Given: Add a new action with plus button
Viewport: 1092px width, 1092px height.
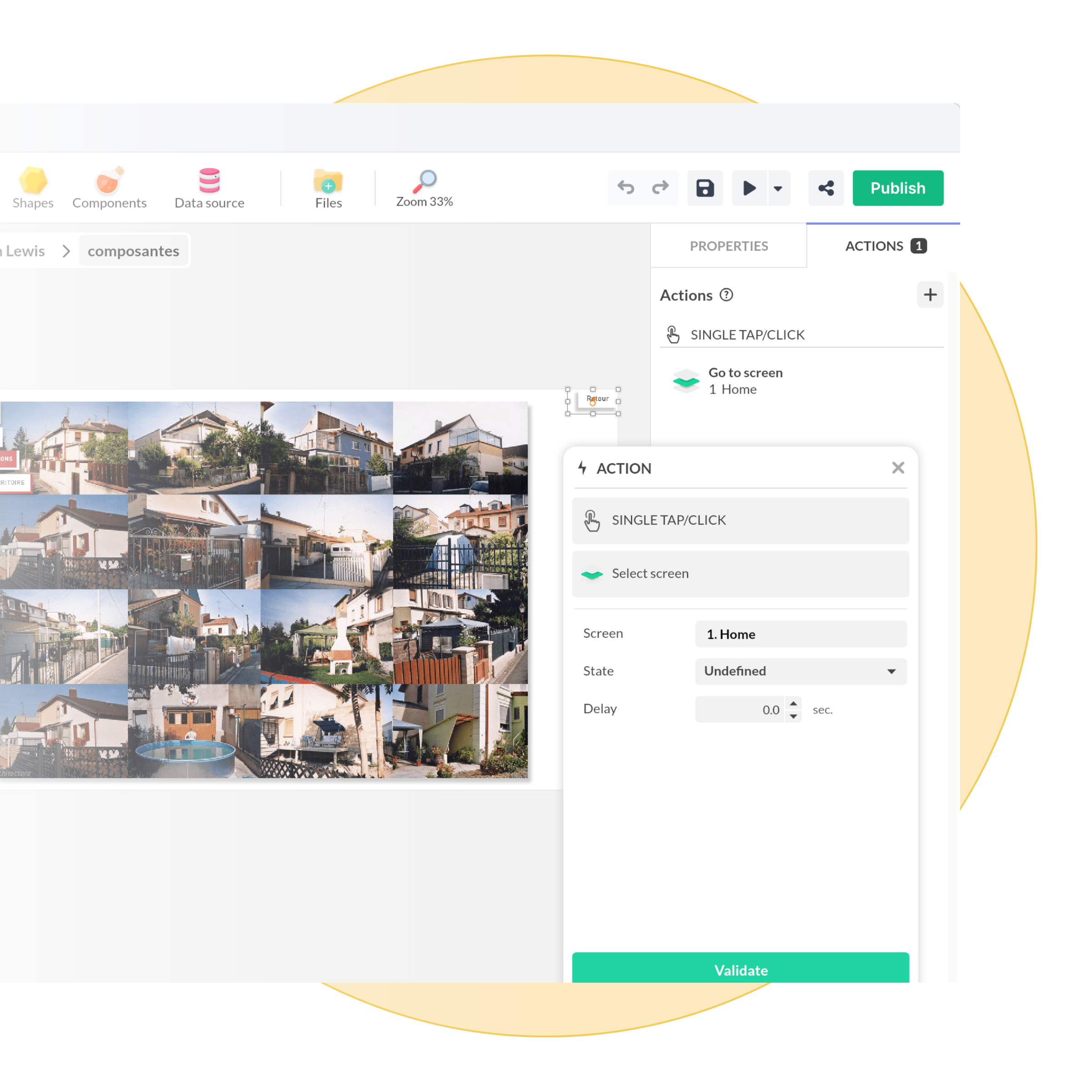Looking at the screenshot, I should point(930,294).
